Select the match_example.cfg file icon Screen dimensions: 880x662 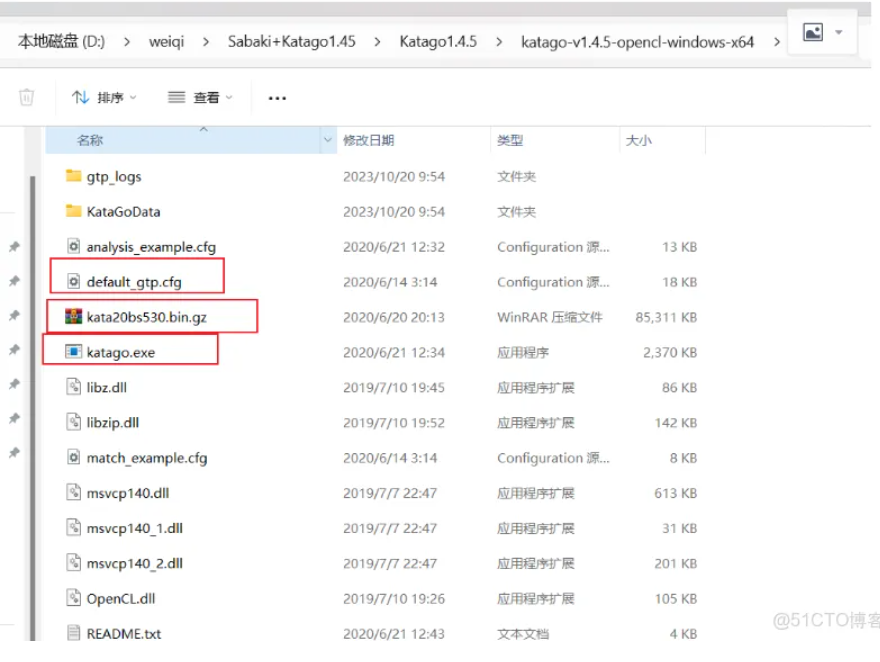click(x=74, y=457)
